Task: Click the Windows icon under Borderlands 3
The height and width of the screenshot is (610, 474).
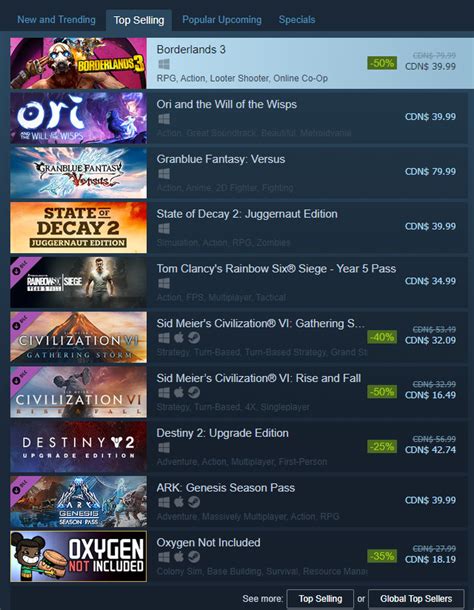Action: (164, 64)
